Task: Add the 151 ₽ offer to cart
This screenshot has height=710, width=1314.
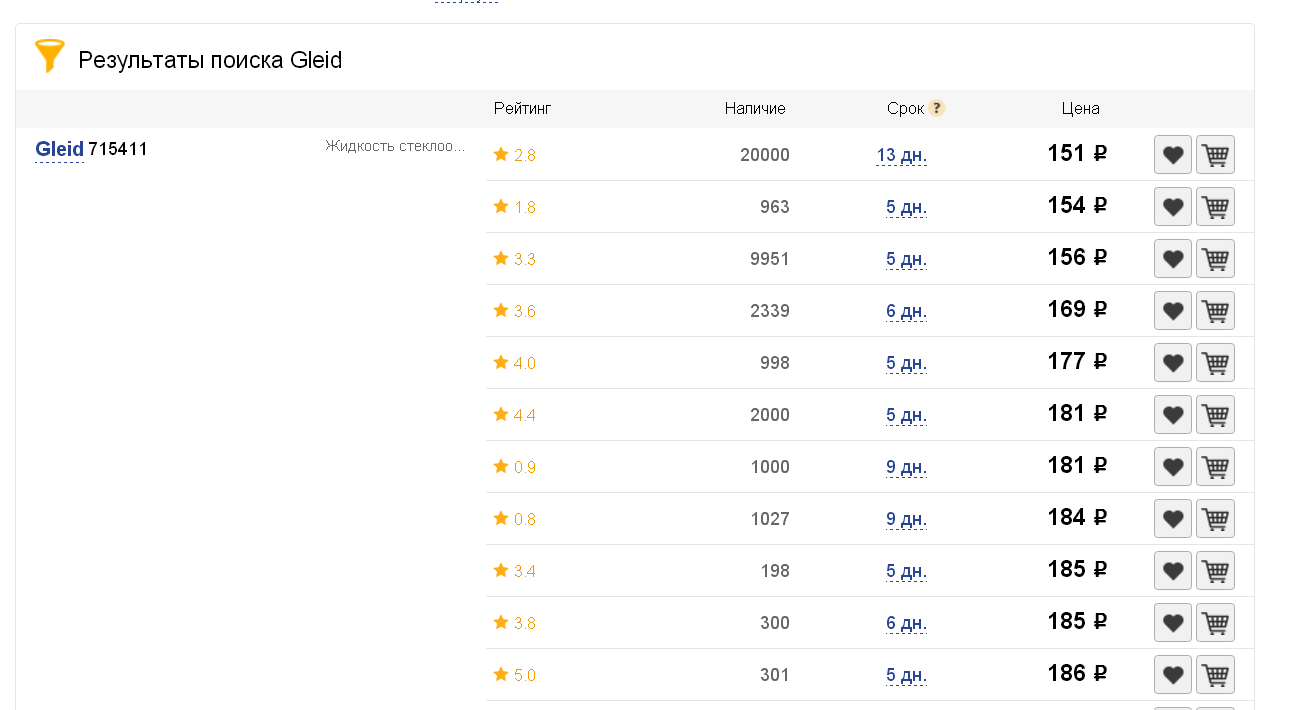Action: point(1216,155)
